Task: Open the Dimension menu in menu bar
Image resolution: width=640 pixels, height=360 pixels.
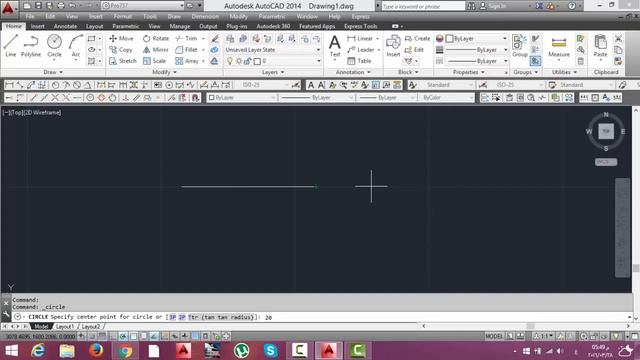Action: [205, 16]
